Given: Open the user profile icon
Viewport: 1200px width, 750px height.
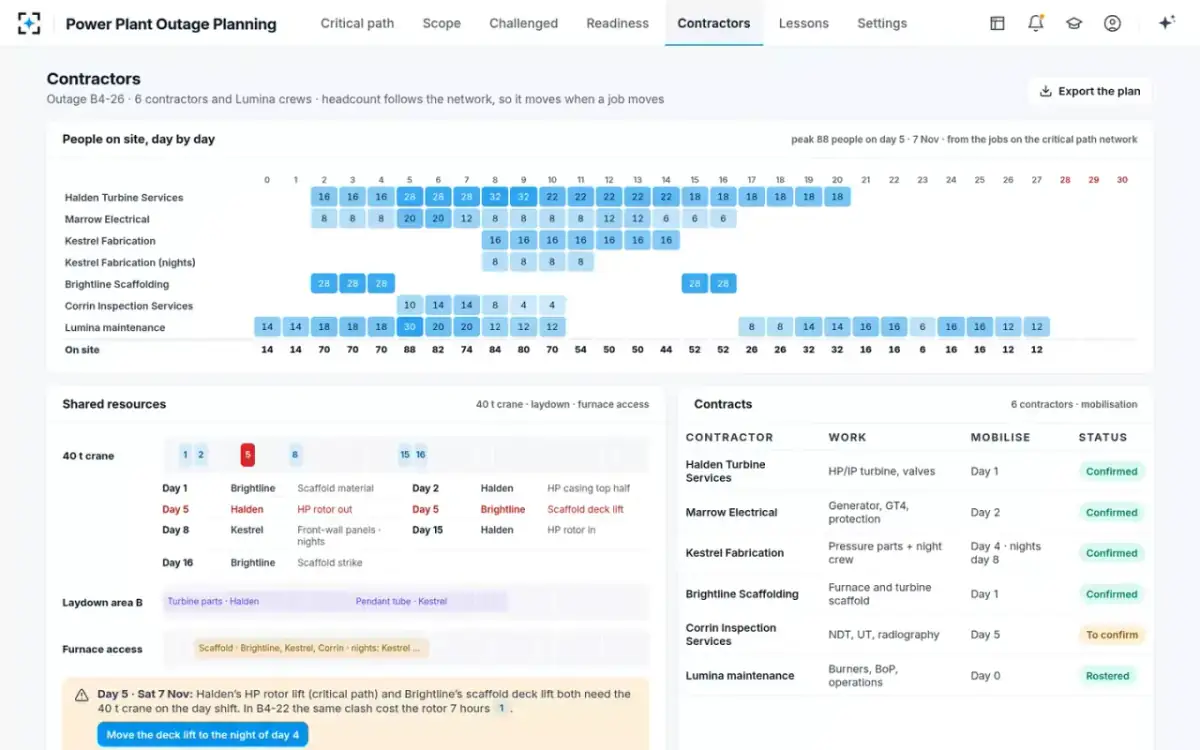Looking at the screenshot, I should pos(1112,23).
